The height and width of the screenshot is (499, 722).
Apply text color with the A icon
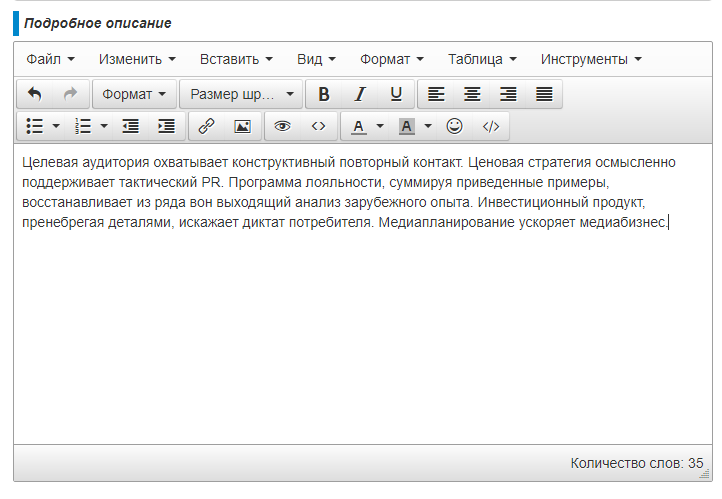359,126
